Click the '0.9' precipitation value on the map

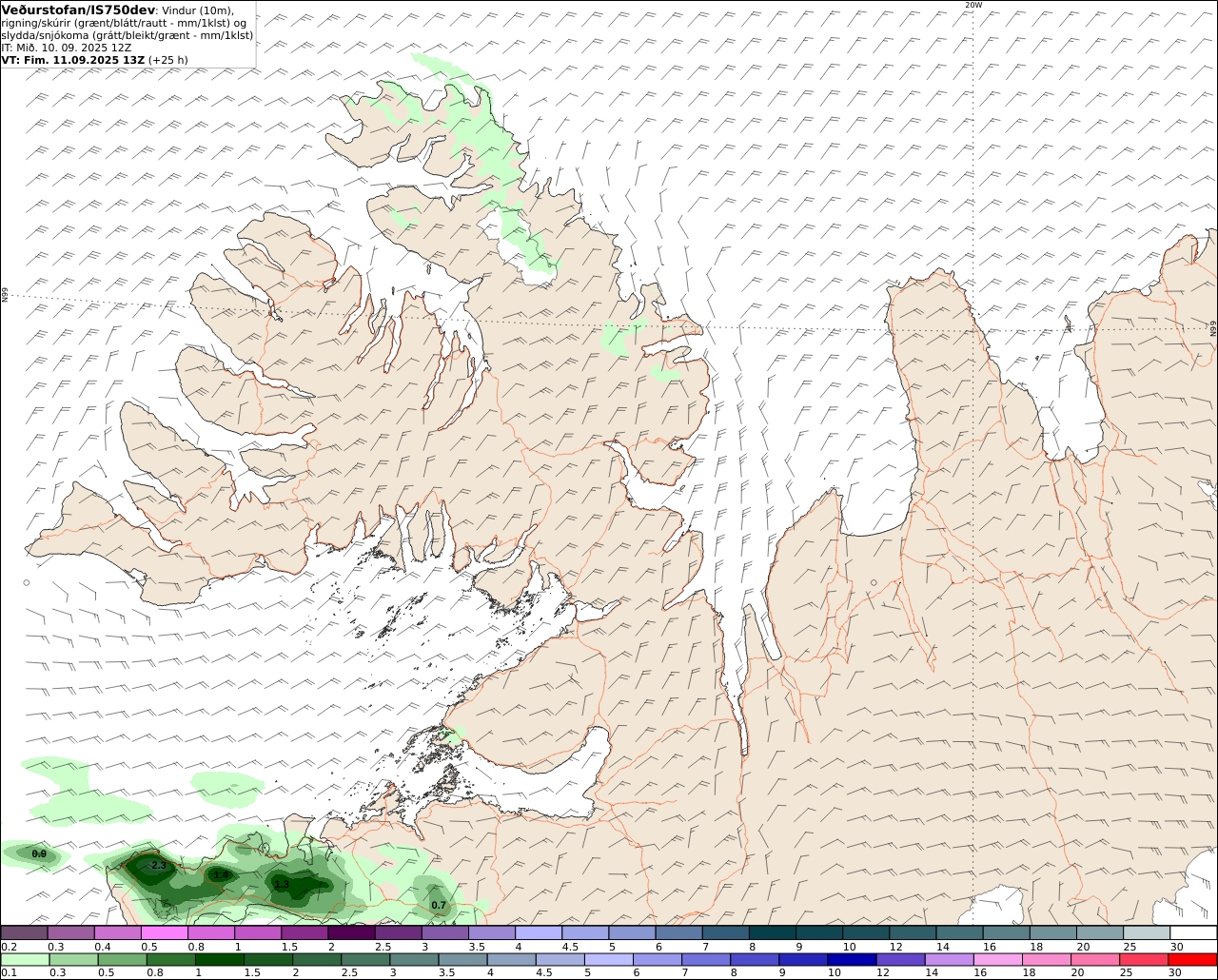(39, 854)
